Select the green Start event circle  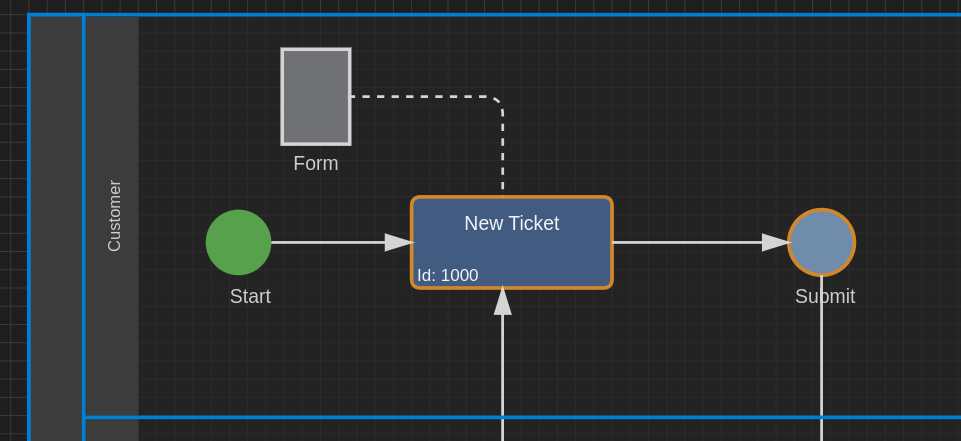pos(238,243)
